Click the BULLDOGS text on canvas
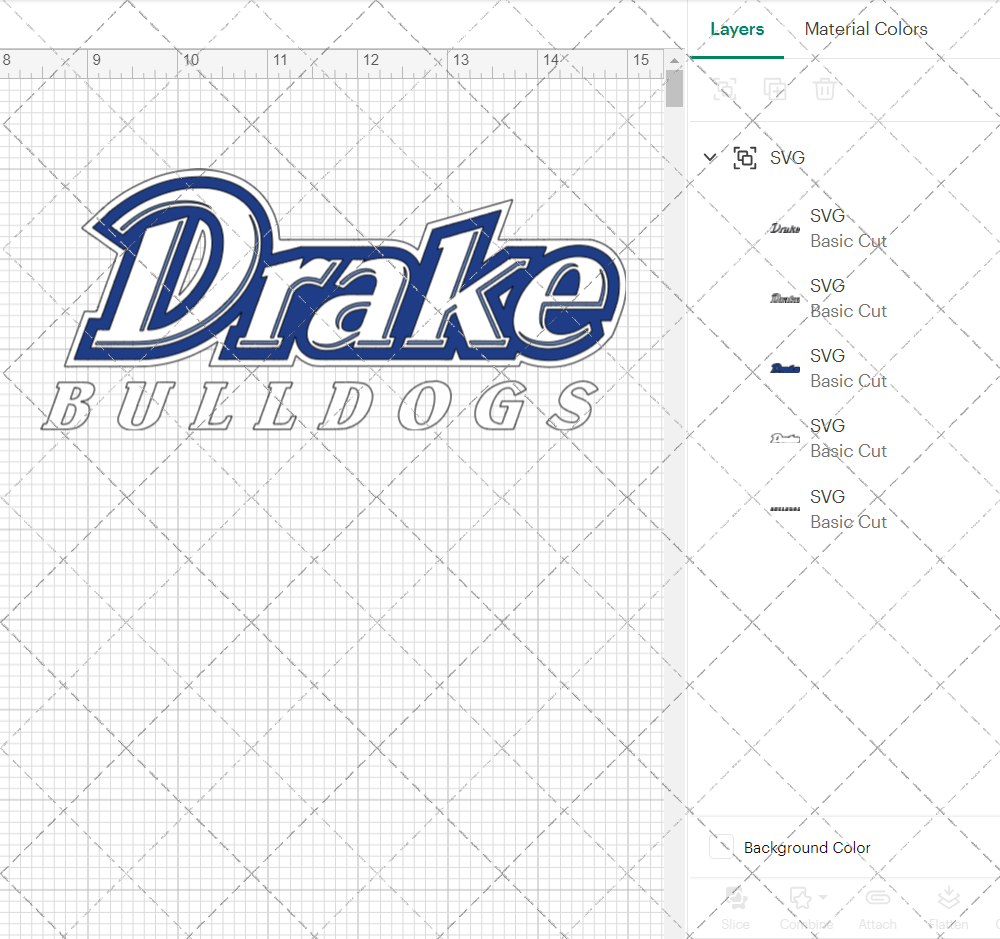This screenshot has width=1000, height=939. [x=320, y=406]
